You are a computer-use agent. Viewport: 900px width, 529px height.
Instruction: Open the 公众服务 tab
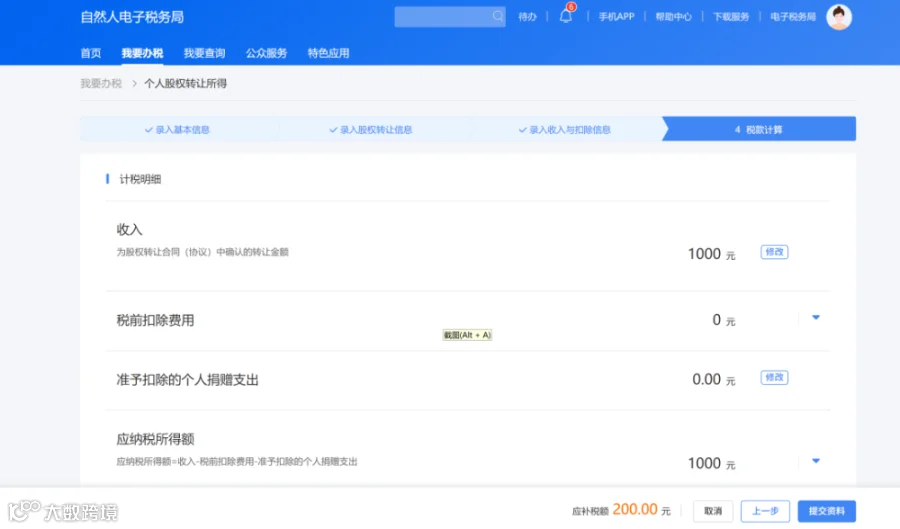tap(266, 53)
